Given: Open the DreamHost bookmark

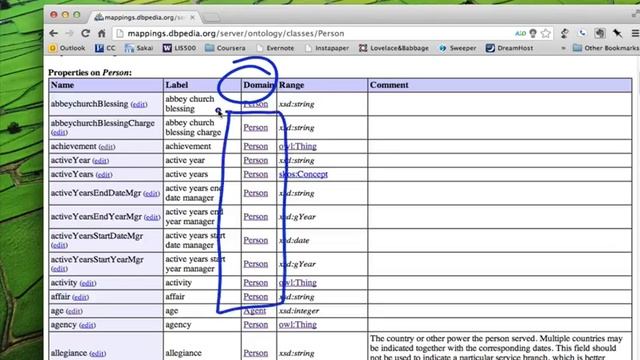Looking at the screenshot, I should click(509, 48).
